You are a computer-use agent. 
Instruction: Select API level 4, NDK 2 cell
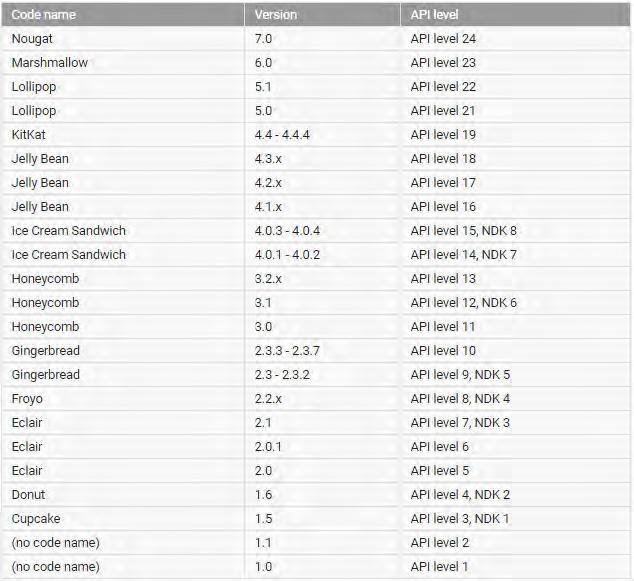tap(515, 495)
